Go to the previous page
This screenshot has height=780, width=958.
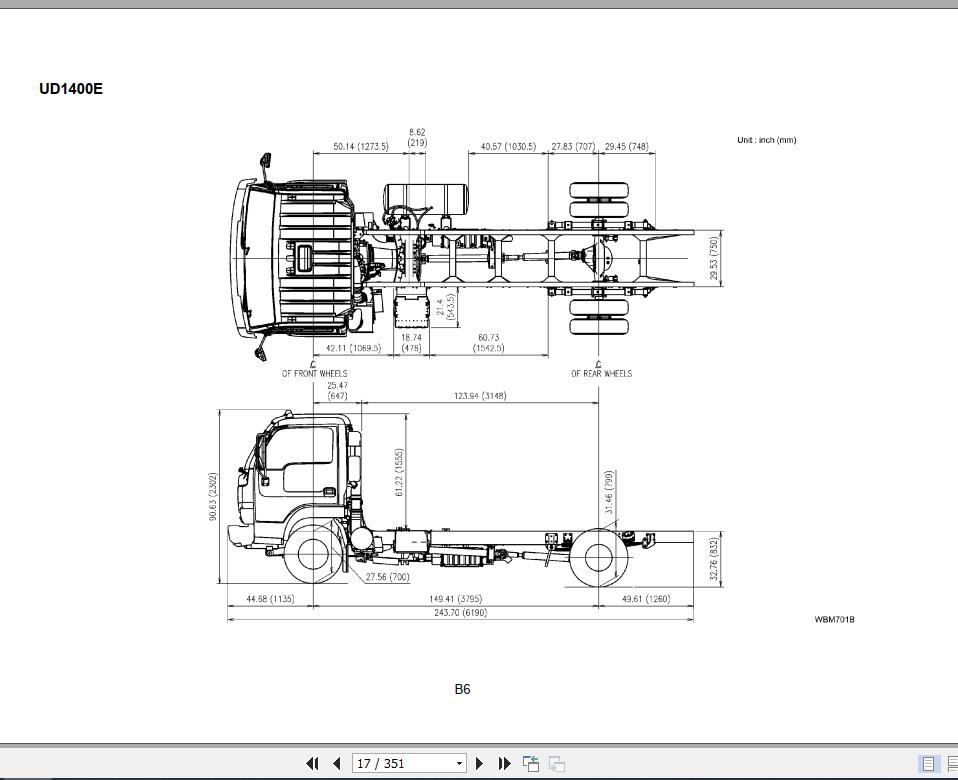336,763
